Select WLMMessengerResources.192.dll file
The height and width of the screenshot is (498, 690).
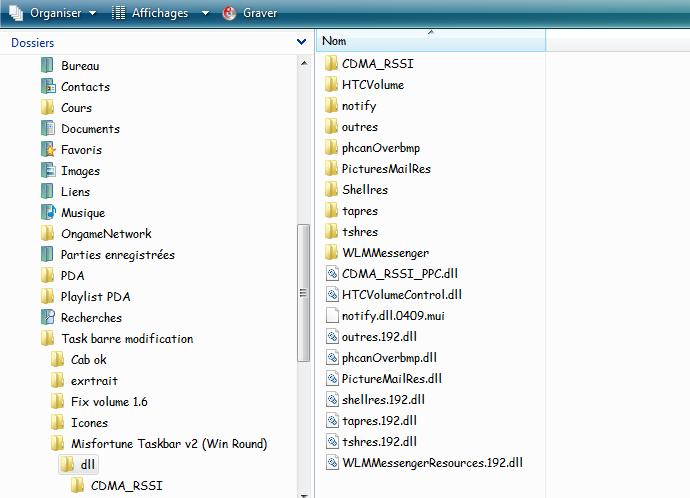[x=425, y=462]
